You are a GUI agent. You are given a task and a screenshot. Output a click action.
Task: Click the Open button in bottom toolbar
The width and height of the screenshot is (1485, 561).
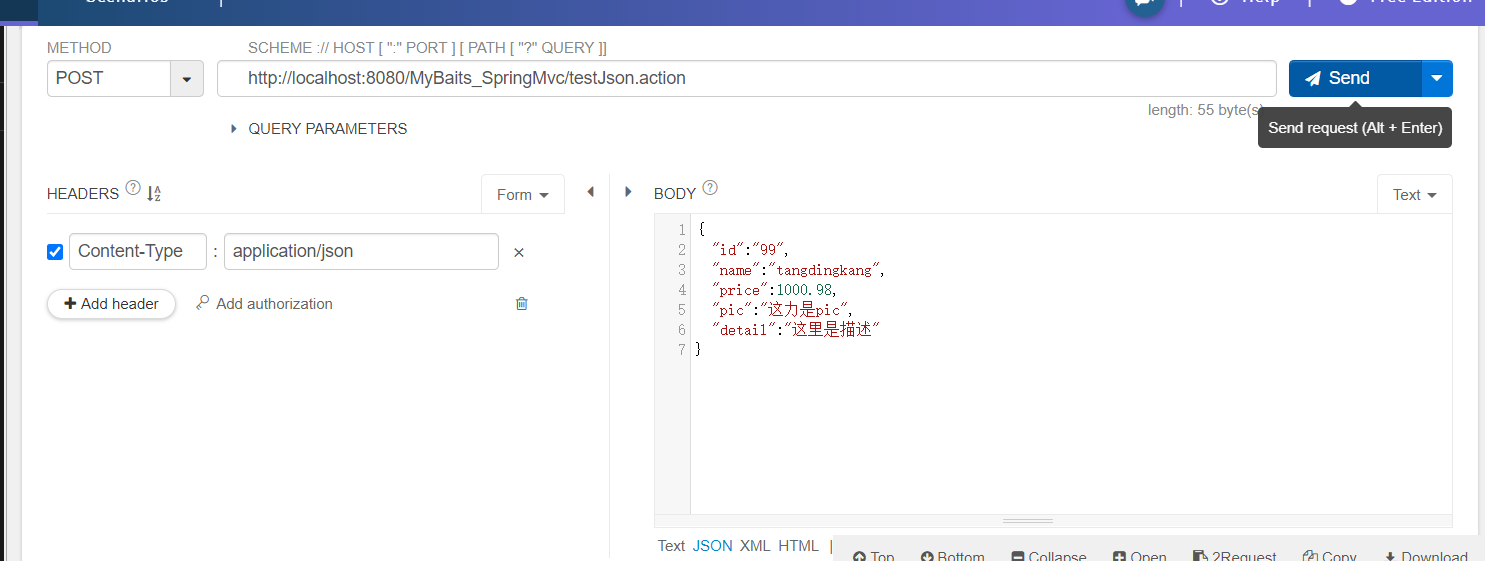click(x=1139, y=555)
